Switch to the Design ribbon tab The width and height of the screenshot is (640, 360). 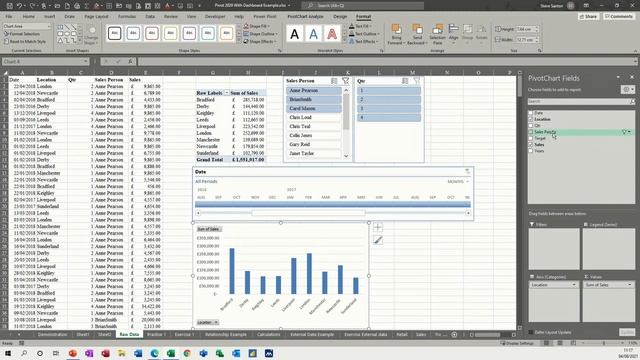[340, 16]
